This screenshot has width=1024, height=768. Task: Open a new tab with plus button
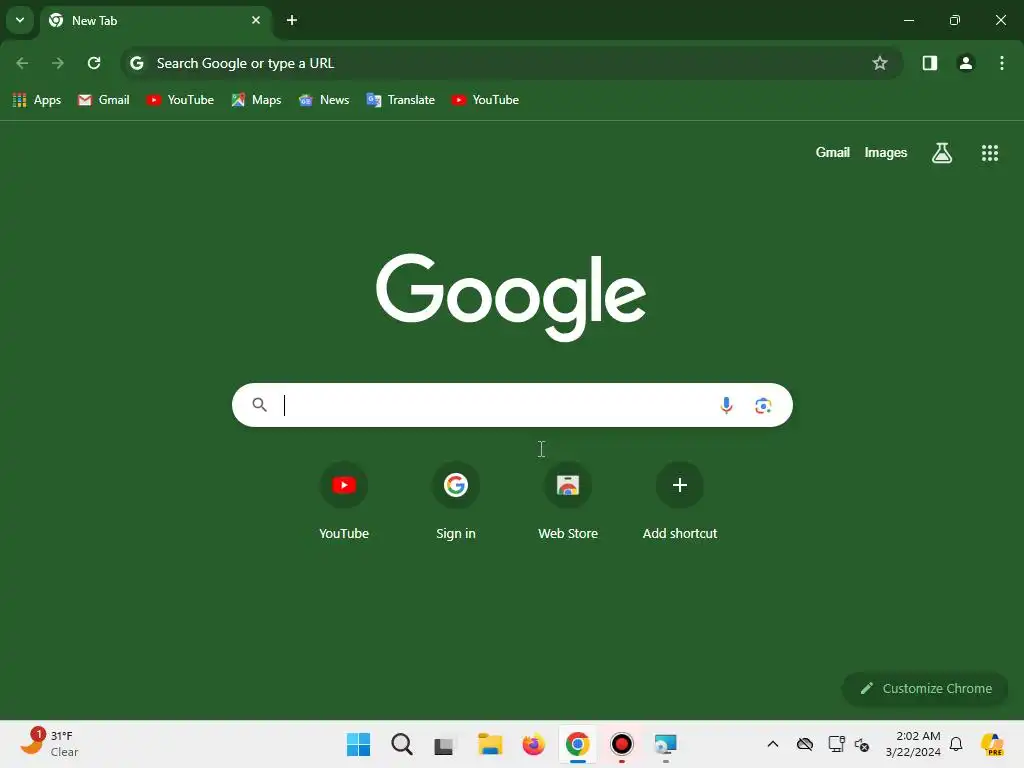pyautogui.click(x=292, y=20)
